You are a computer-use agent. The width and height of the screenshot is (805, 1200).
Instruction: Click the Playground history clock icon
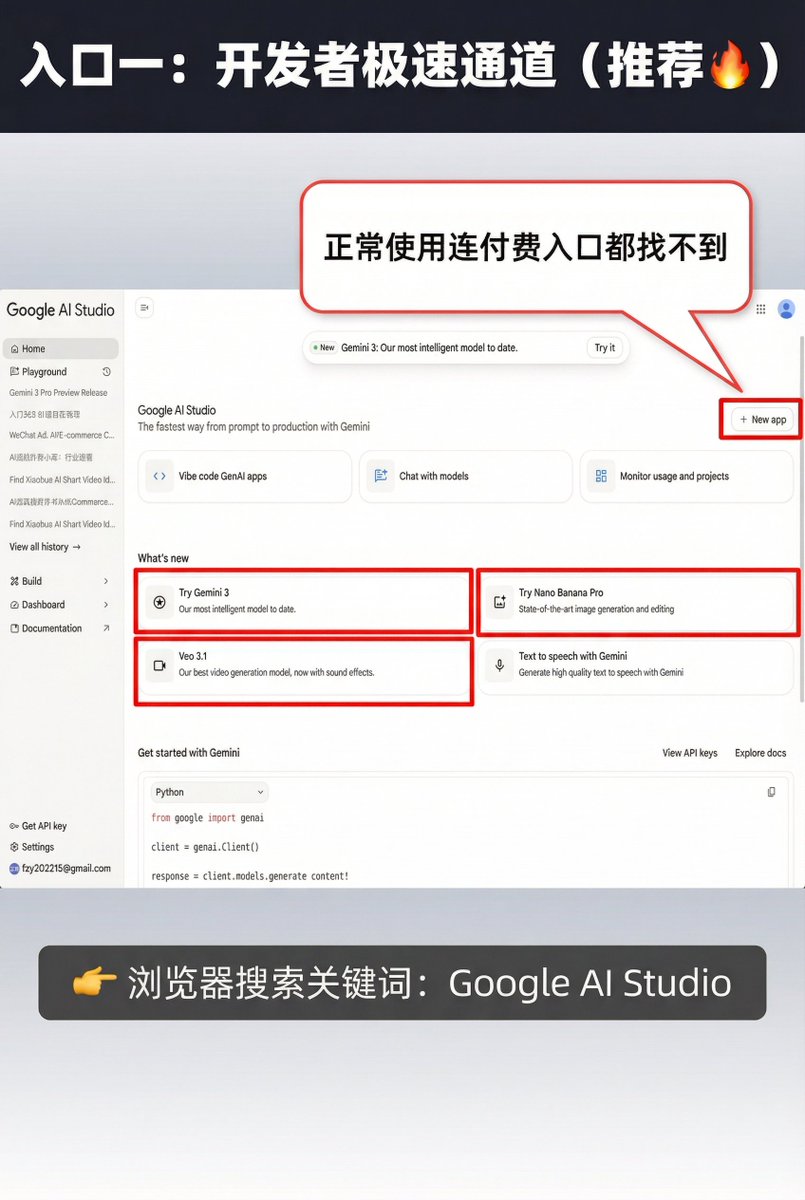pyautogui.click(x=107, y=372)
